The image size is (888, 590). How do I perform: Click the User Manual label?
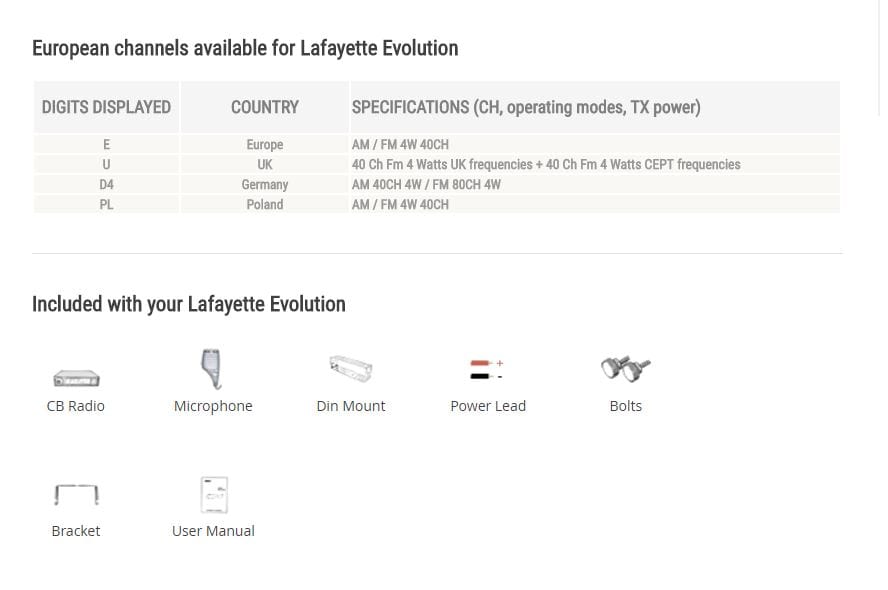tap(213, 531)
